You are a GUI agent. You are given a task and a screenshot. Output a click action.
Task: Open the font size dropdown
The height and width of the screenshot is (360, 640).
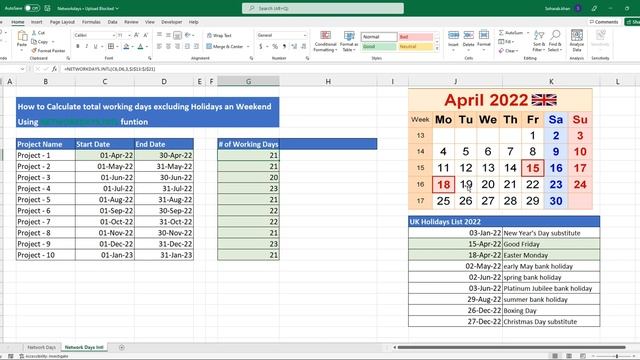tap(129, 36)
